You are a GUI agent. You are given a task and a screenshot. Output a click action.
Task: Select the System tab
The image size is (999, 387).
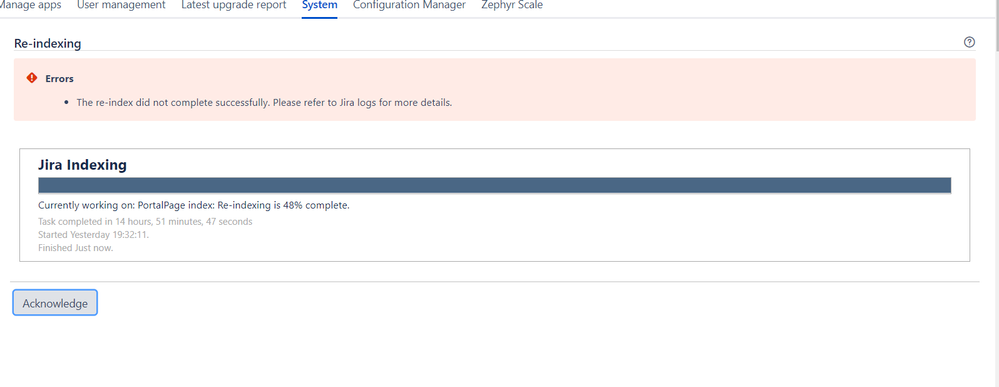coord(320,5)
